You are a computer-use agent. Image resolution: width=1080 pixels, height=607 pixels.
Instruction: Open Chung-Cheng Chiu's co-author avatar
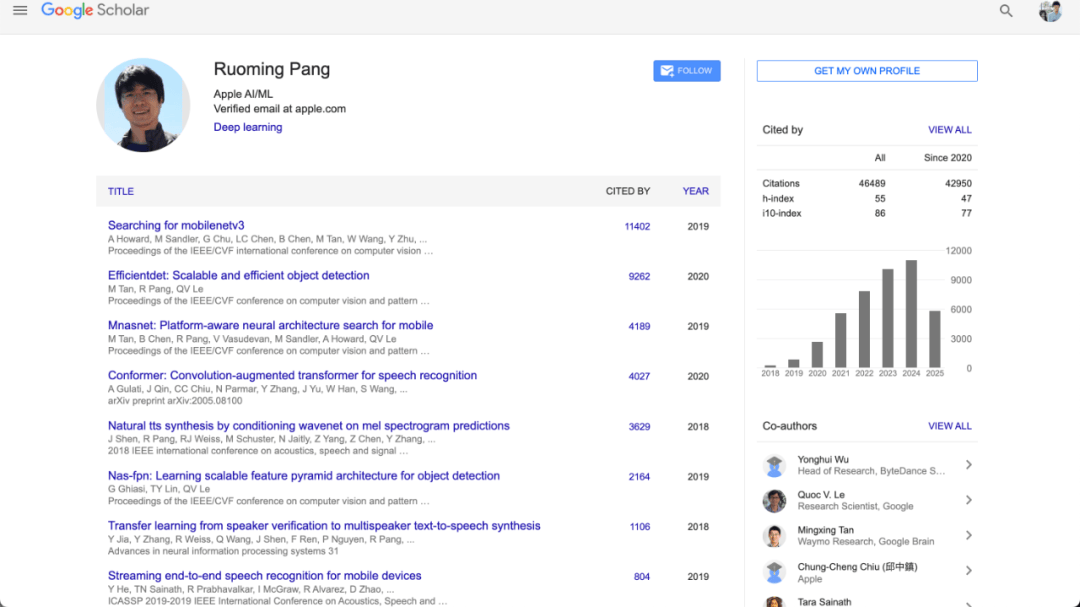[775, 572]
